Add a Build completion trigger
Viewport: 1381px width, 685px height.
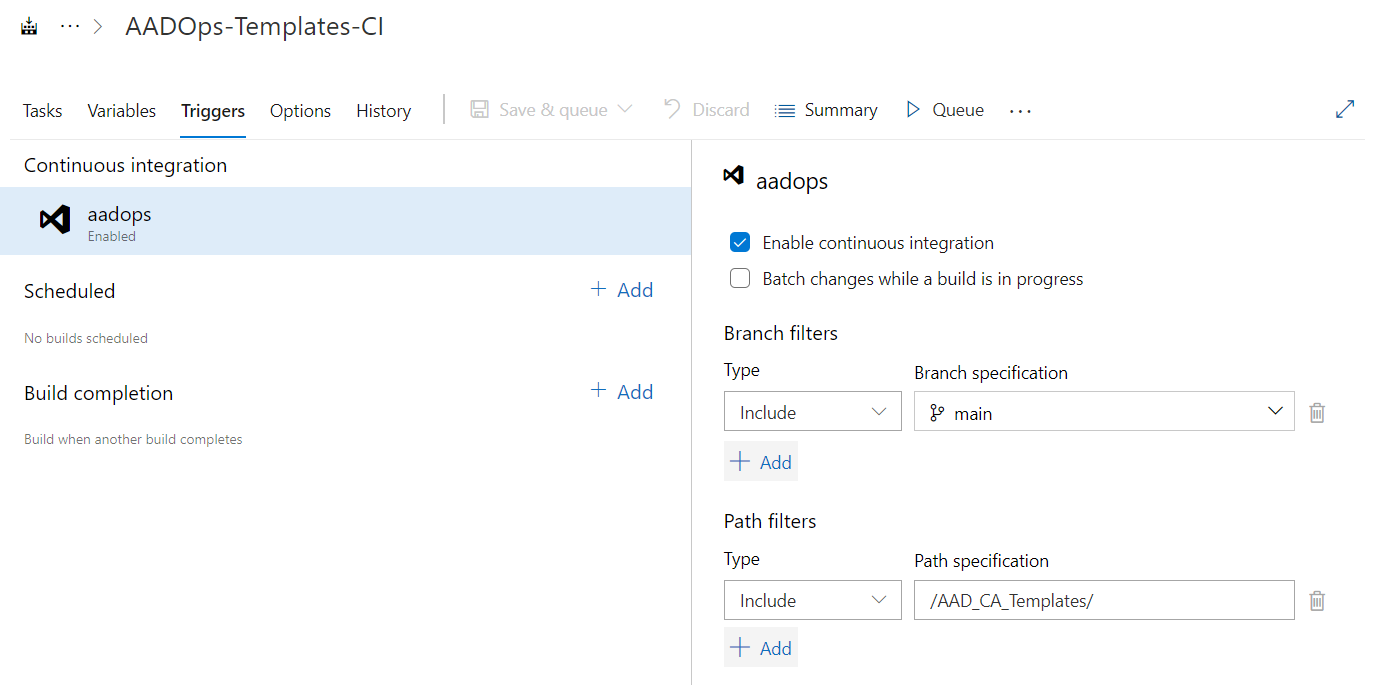coord(622,392)
